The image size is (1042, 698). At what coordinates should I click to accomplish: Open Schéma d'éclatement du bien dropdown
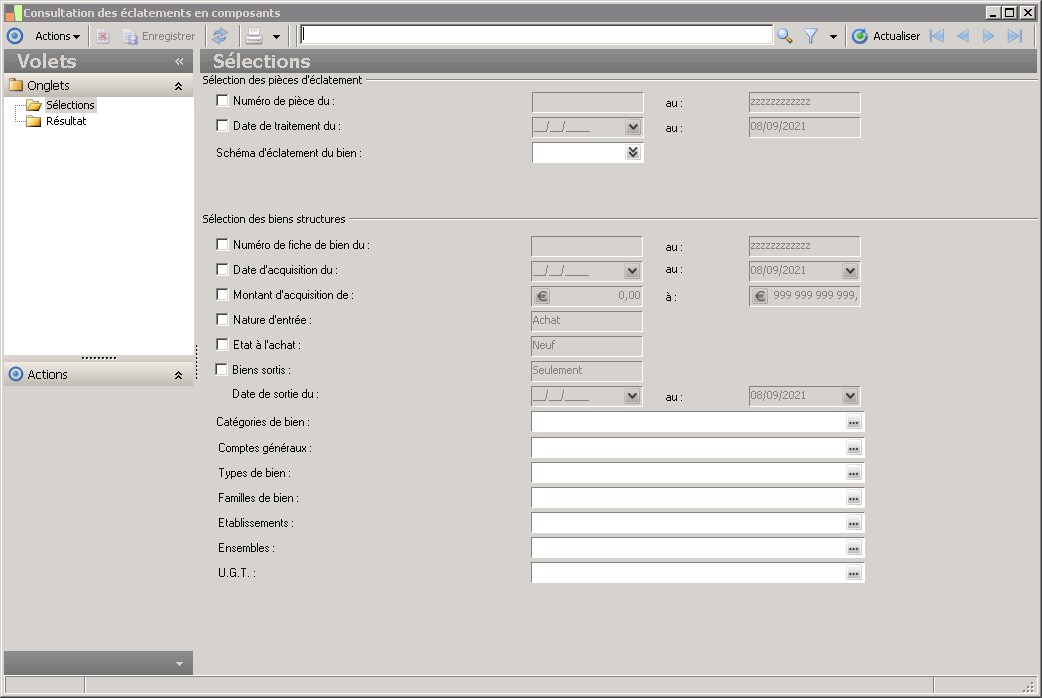(x=633, y=152)
